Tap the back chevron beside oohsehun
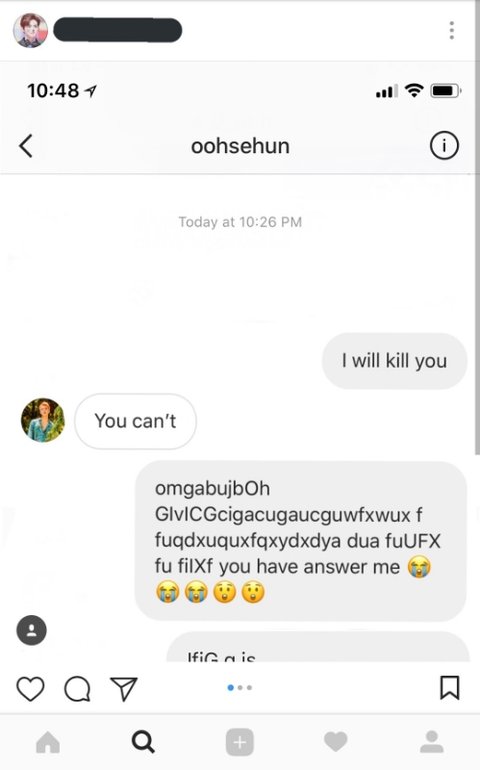 (26, 146)
